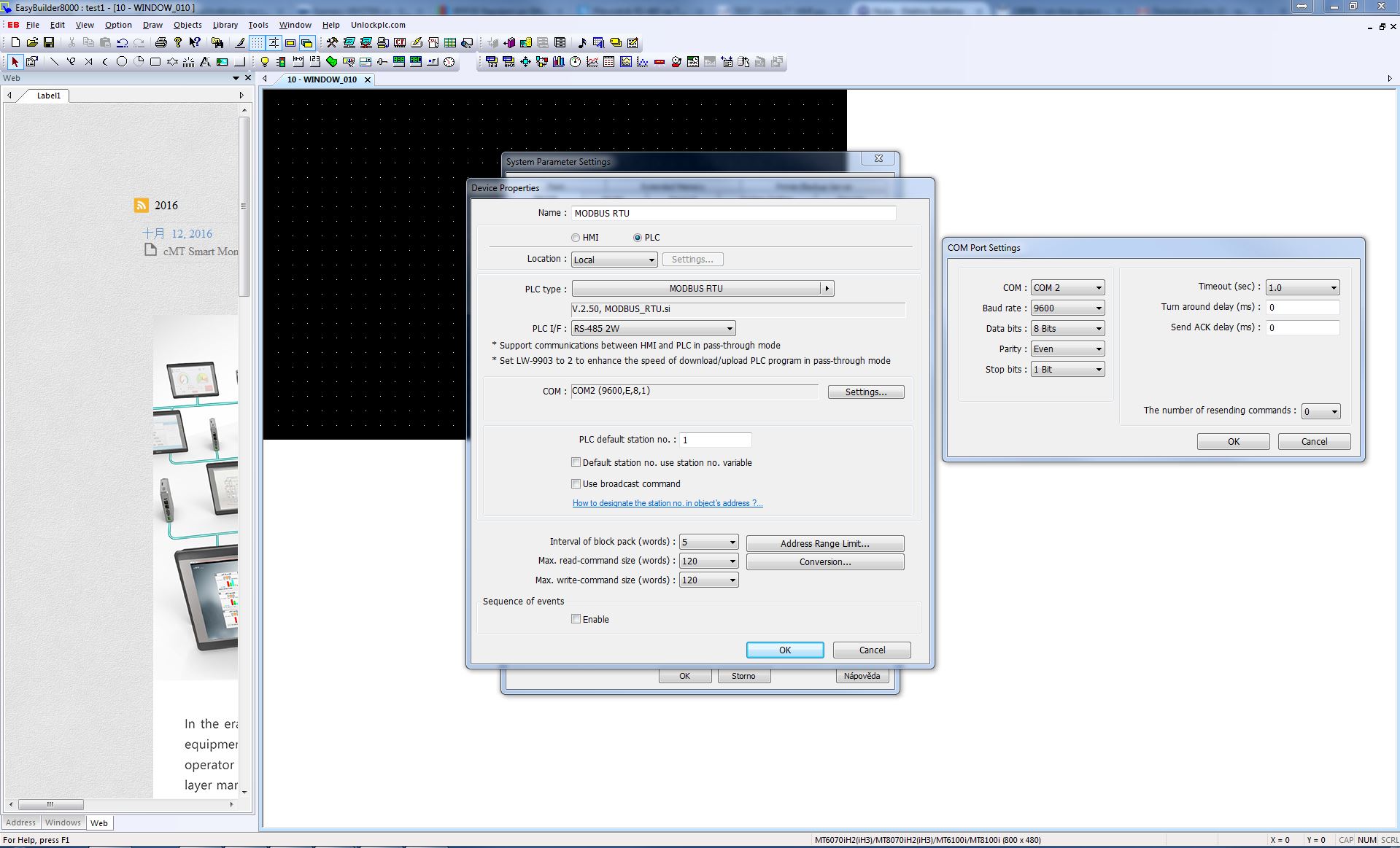1400x848 pixels.
Task: Select the Ellipse drawing tool
Action: click(122, 62)
